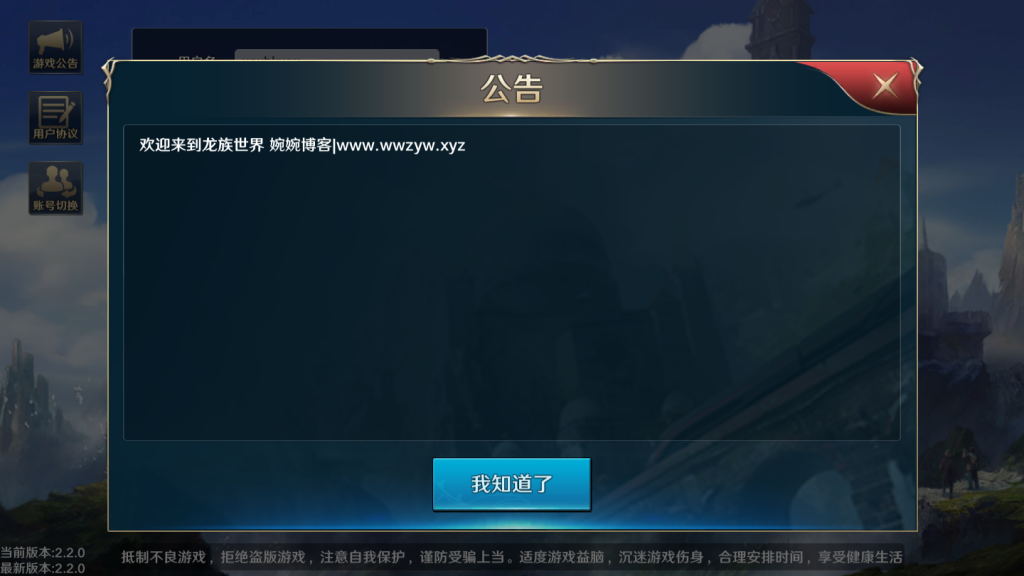Viewport: 1024px width, 576px height.
Task: Click the www.wwzyw.xyz address in the announcement
Action: [x=401, y=145]
